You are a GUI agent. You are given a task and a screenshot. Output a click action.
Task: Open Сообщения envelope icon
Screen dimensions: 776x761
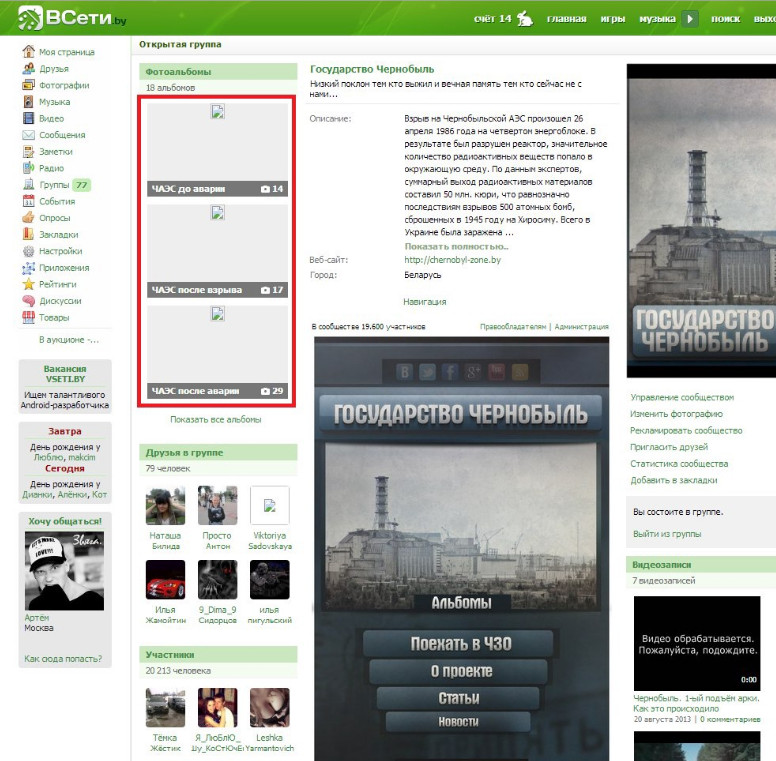[29, 135]
